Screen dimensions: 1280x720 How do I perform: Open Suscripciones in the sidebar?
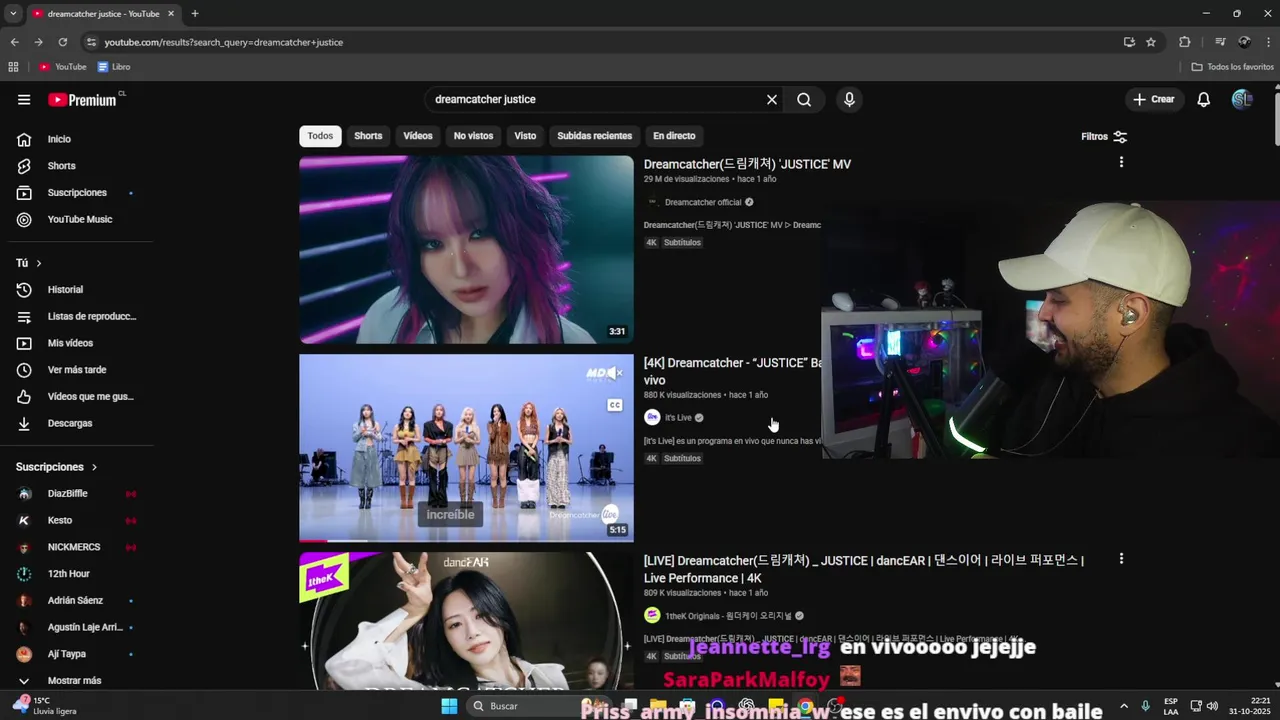click(x=77, y=193)
